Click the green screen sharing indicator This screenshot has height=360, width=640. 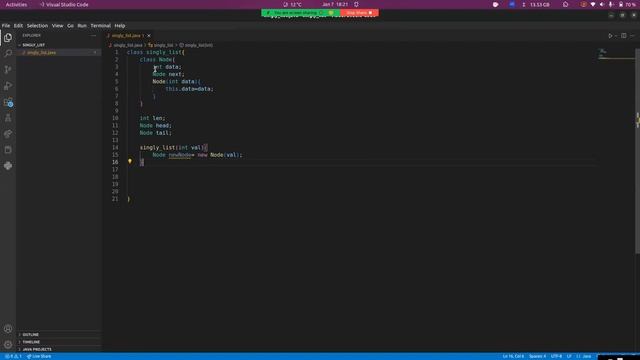click(x=300, y=13)
